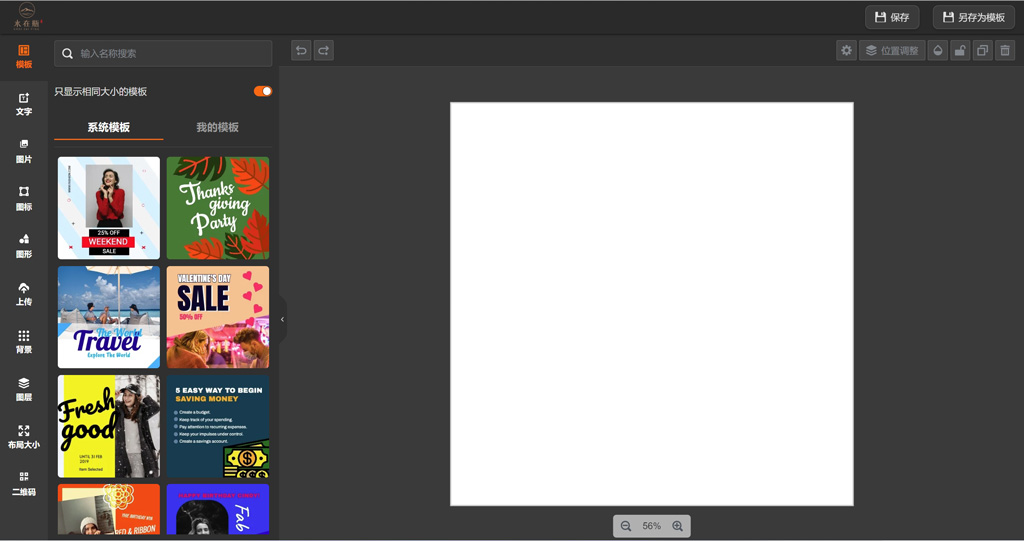
Task: Click the blank white canvas
Action: pyautogui.click(x=652, y=304)
